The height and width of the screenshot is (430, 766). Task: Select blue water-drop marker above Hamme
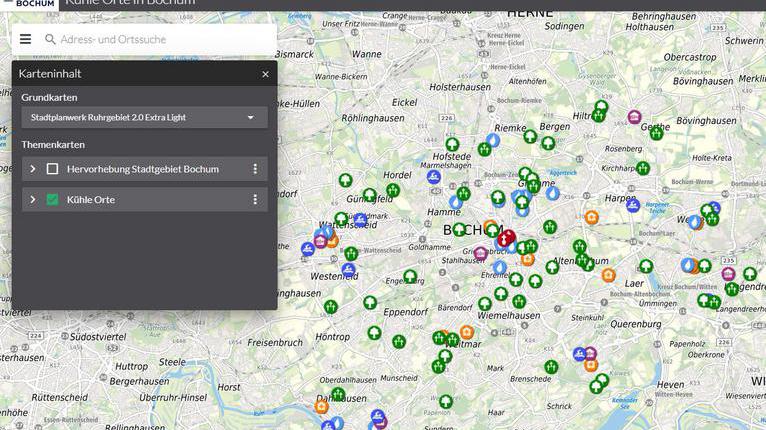pyautogui.click(x=455, y=202)
